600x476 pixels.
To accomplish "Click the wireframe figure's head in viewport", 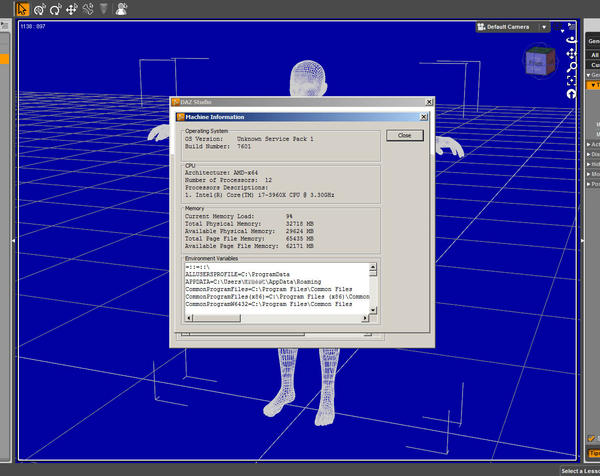I will point(308,78).
